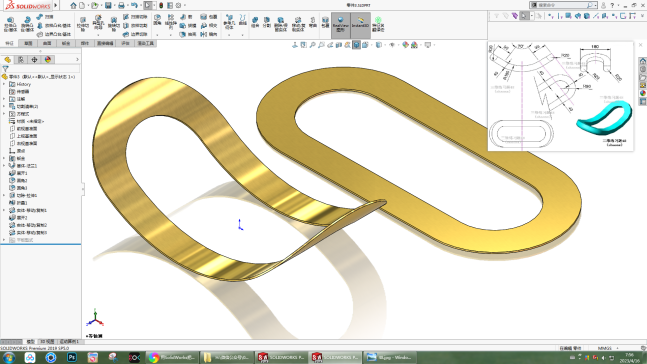Toggle the shaded Display Style icon

(x=357, y=45)
